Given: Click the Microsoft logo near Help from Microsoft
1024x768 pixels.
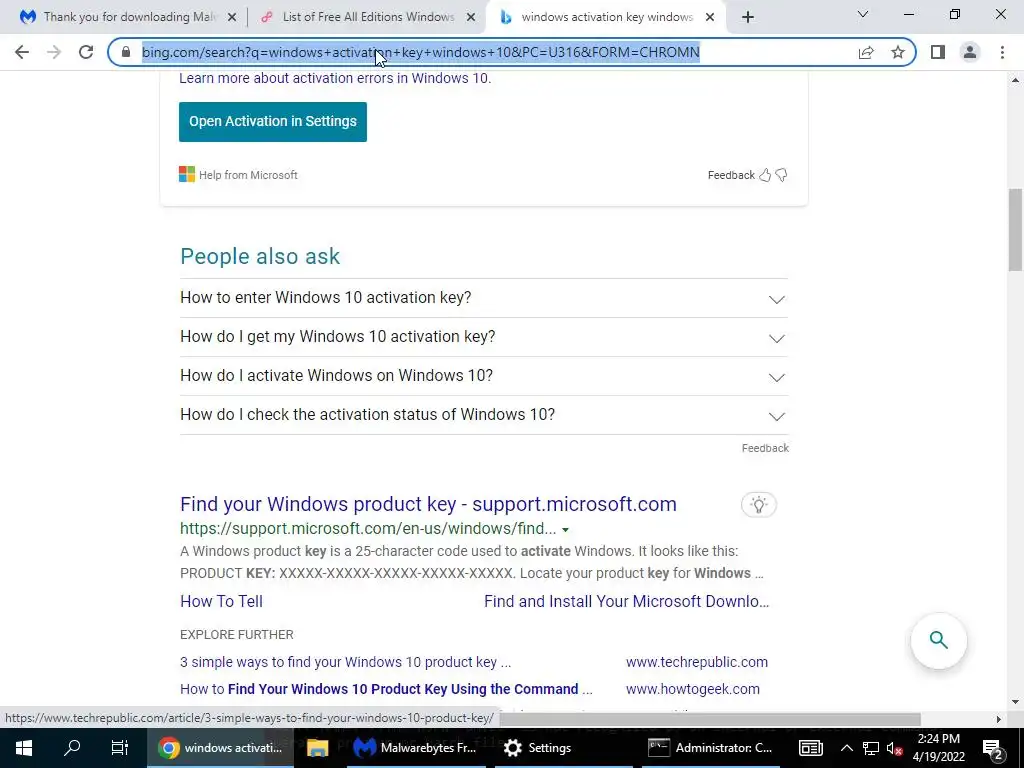Looking at the screenshot, I should click(187, 174).
